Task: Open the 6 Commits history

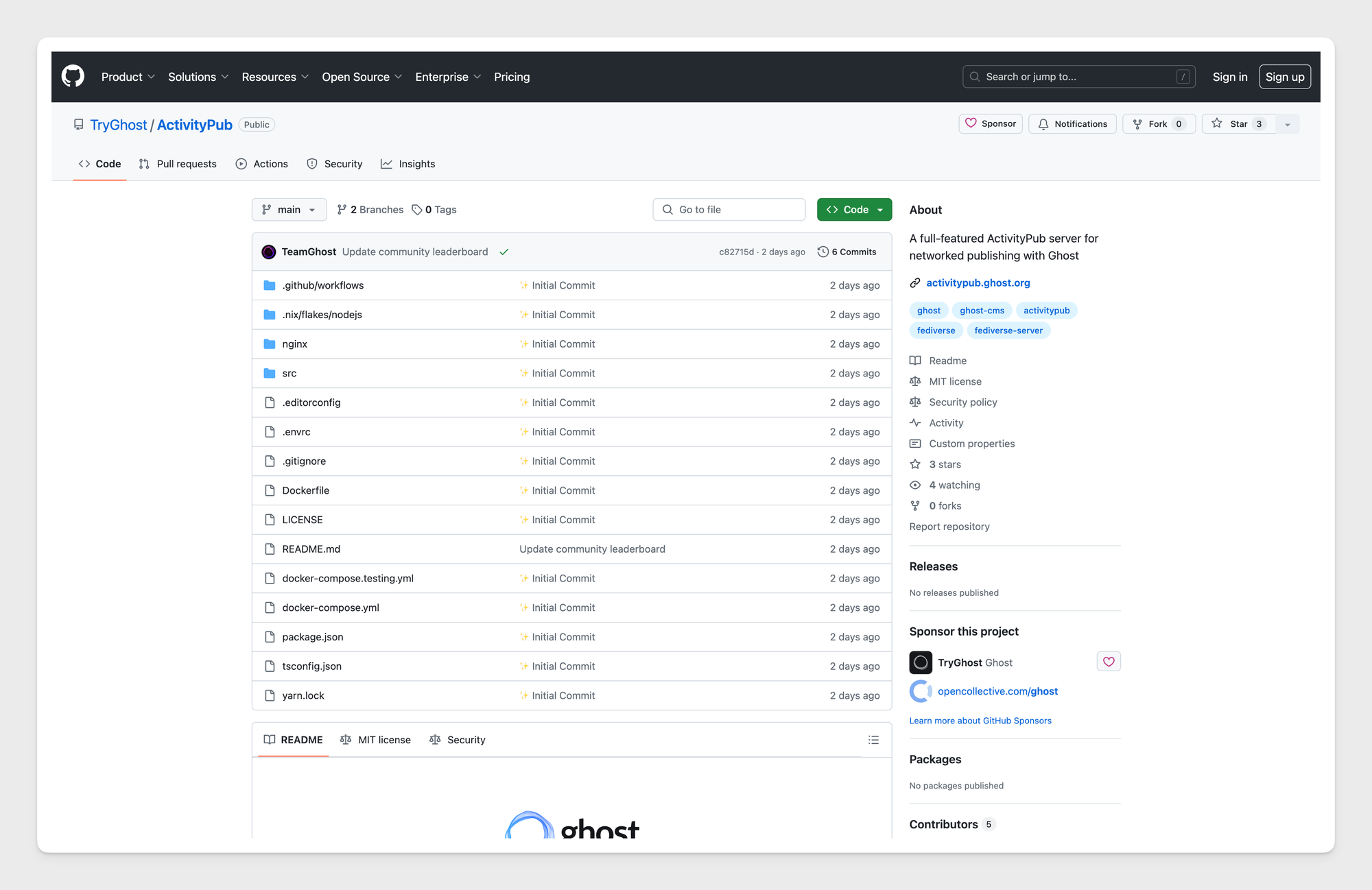Action: tap(847, 252)
